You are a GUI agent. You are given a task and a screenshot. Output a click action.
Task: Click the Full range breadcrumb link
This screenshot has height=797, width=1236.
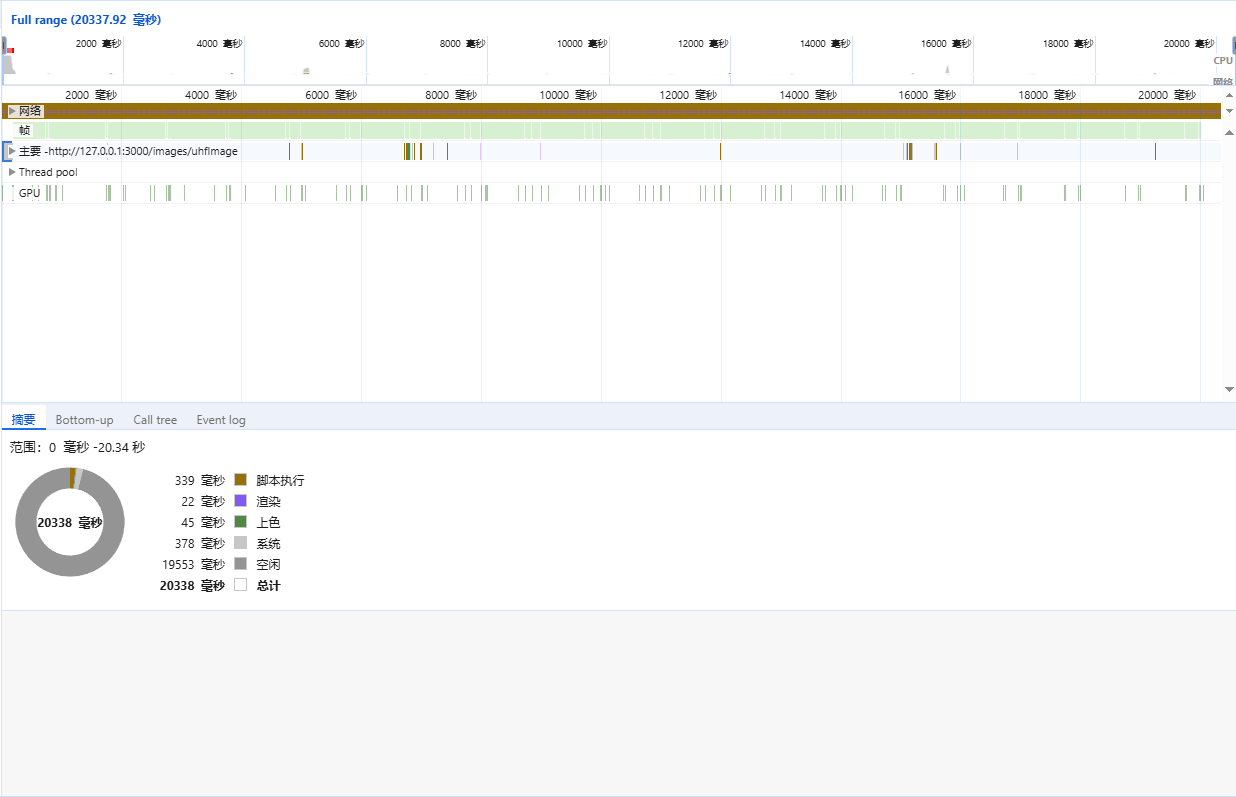[x=86, y=20]
